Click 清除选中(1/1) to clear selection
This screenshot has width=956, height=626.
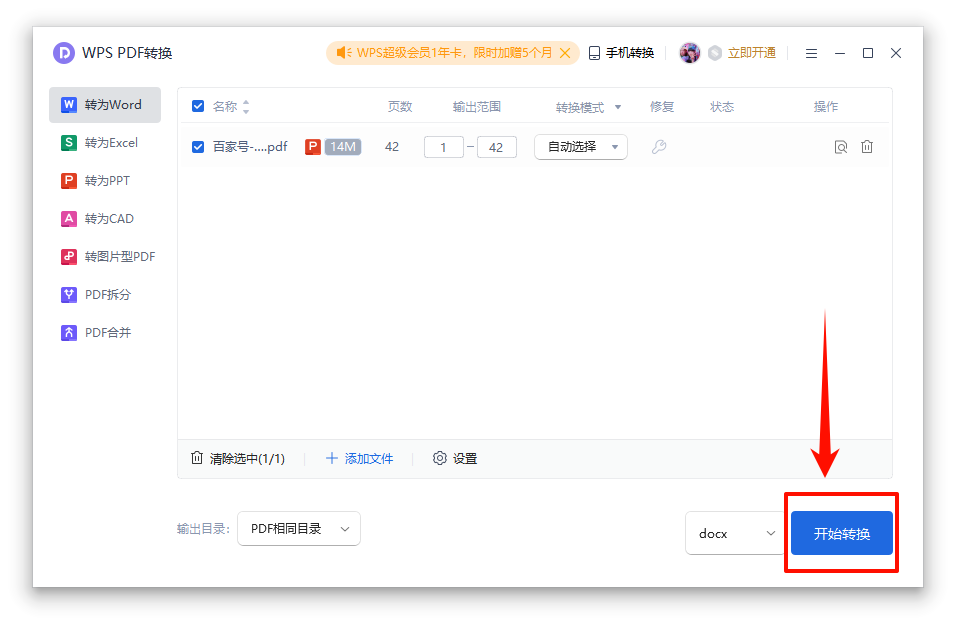click(238, 459)
